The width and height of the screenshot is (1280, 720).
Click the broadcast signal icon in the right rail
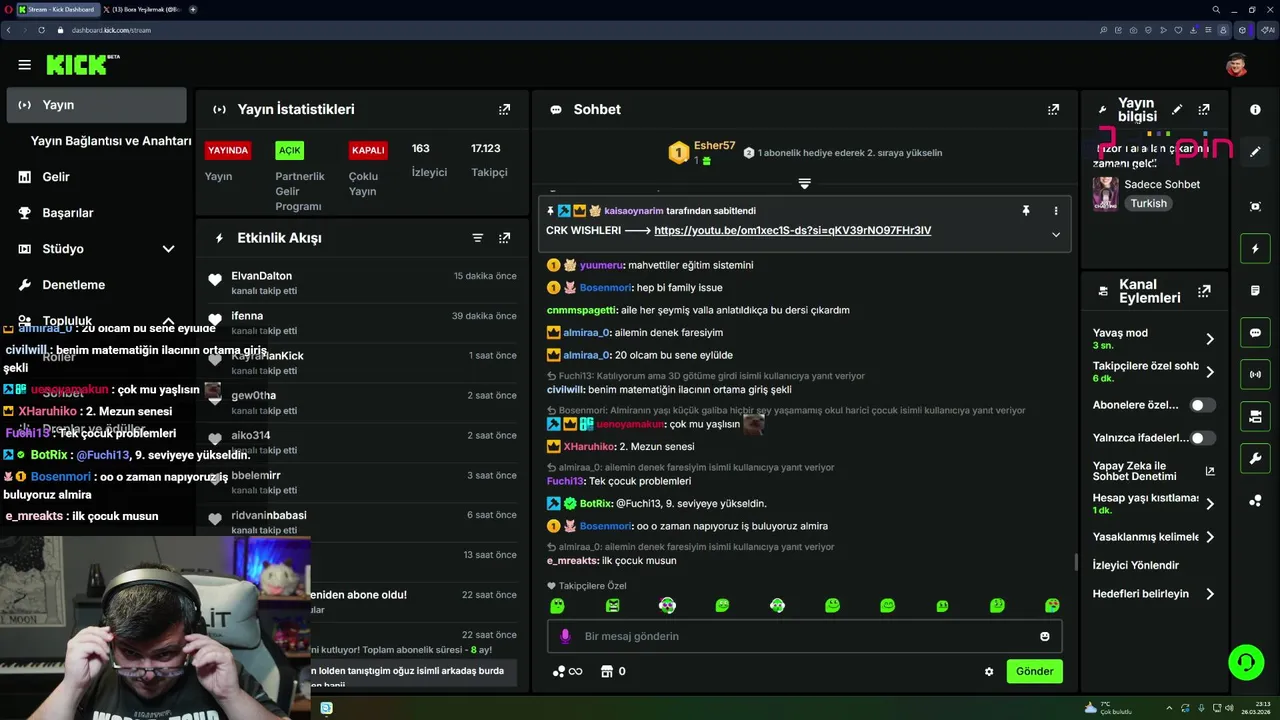point(1255,375)
